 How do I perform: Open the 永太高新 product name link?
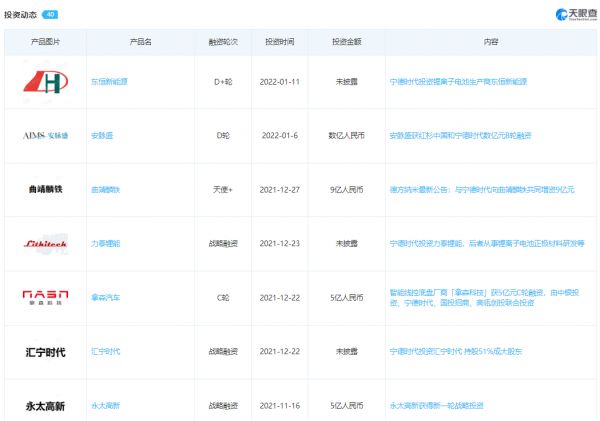point(105,406)
